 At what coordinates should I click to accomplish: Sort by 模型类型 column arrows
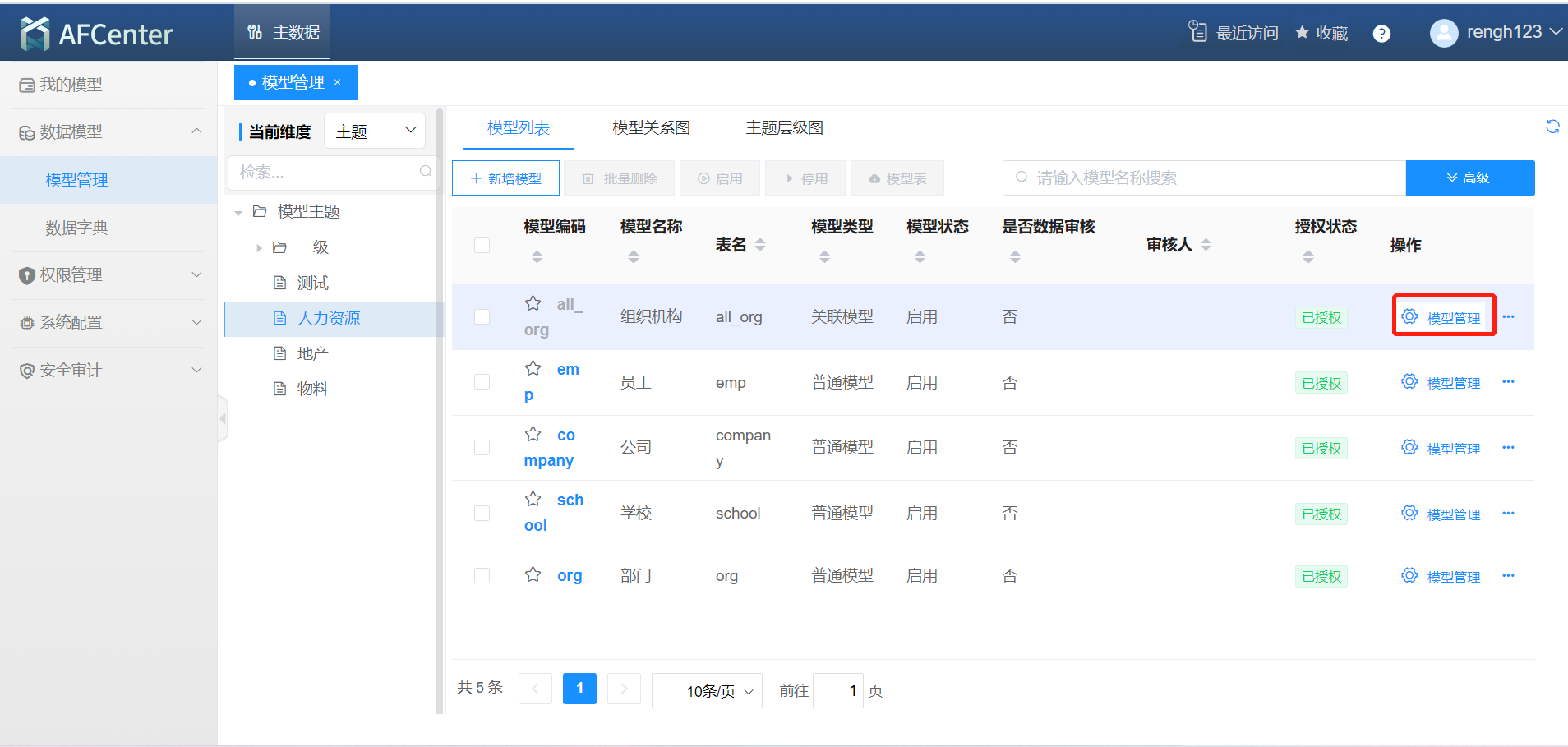point(824,256)
